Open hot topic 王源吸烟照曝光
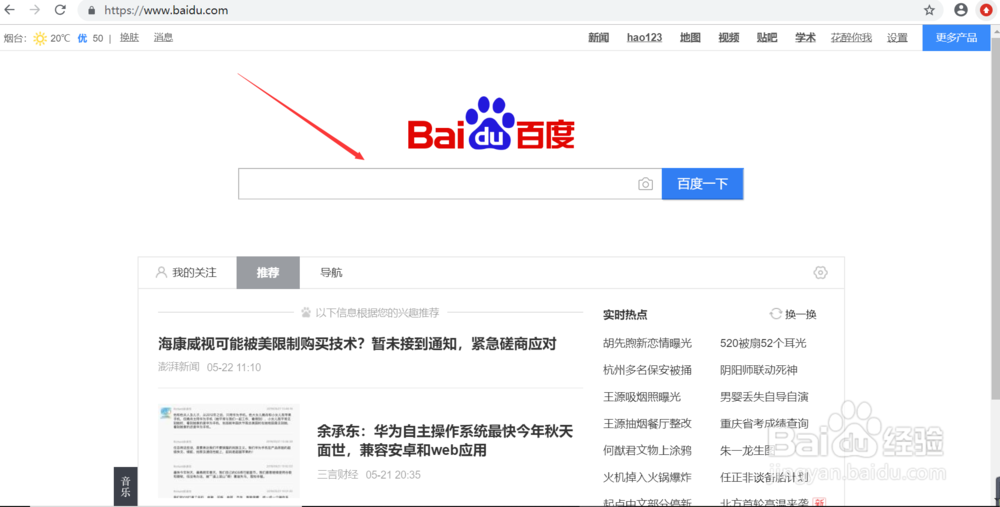 tap(642, 397)
